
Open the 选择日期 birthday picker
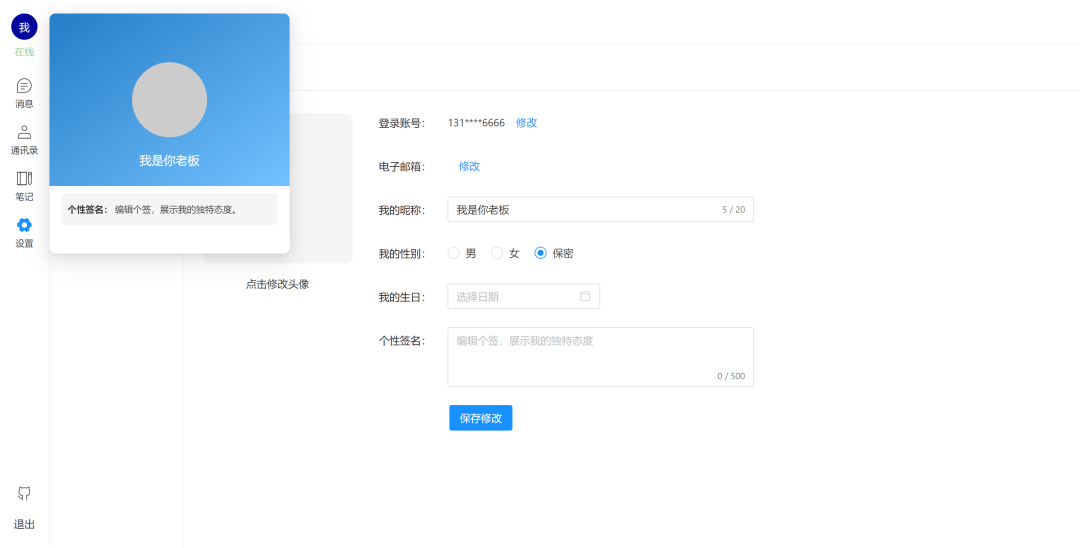[523, 297]
